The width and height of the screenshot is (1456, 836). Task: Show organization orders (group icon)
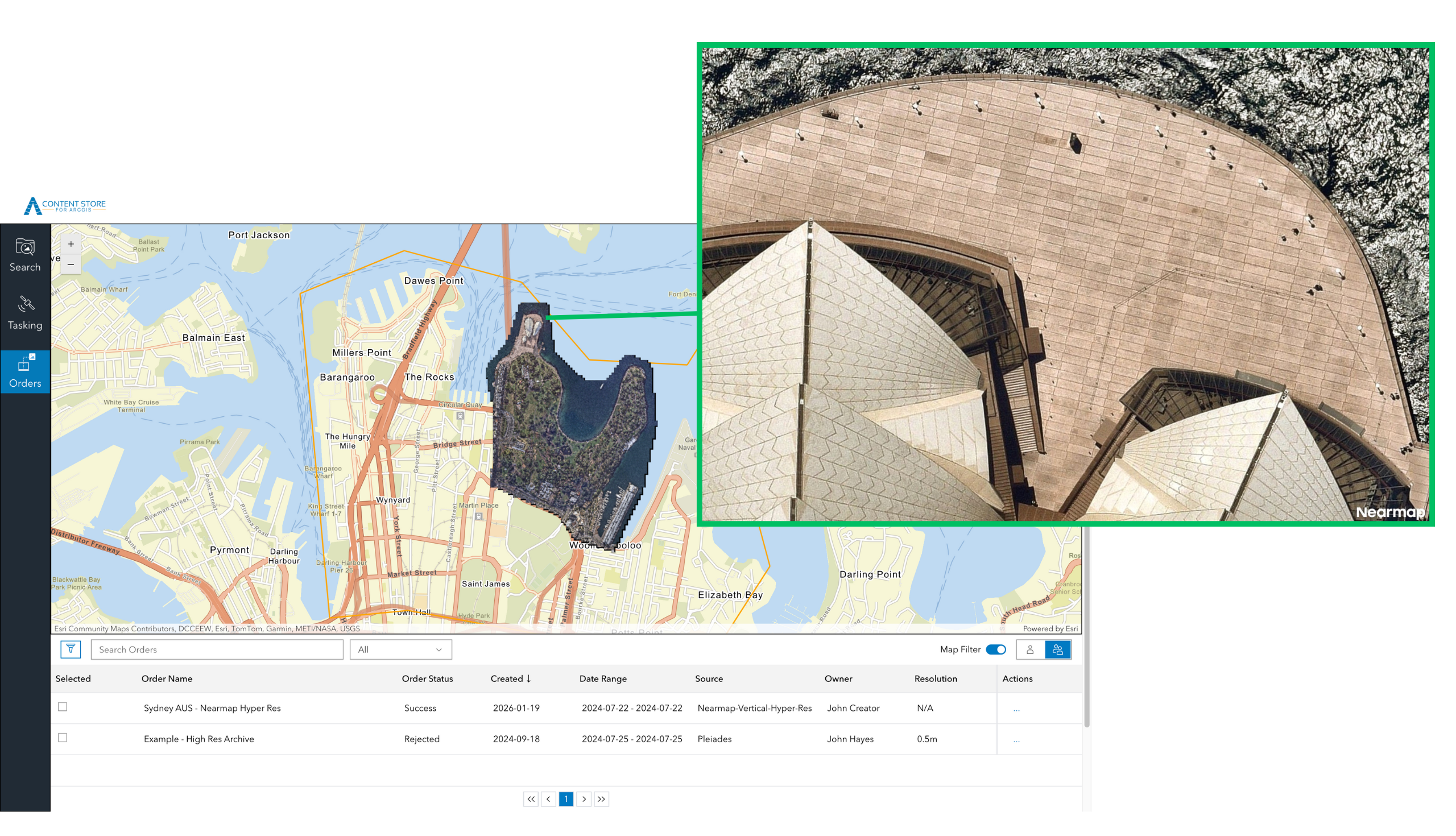coord(1057,649)
